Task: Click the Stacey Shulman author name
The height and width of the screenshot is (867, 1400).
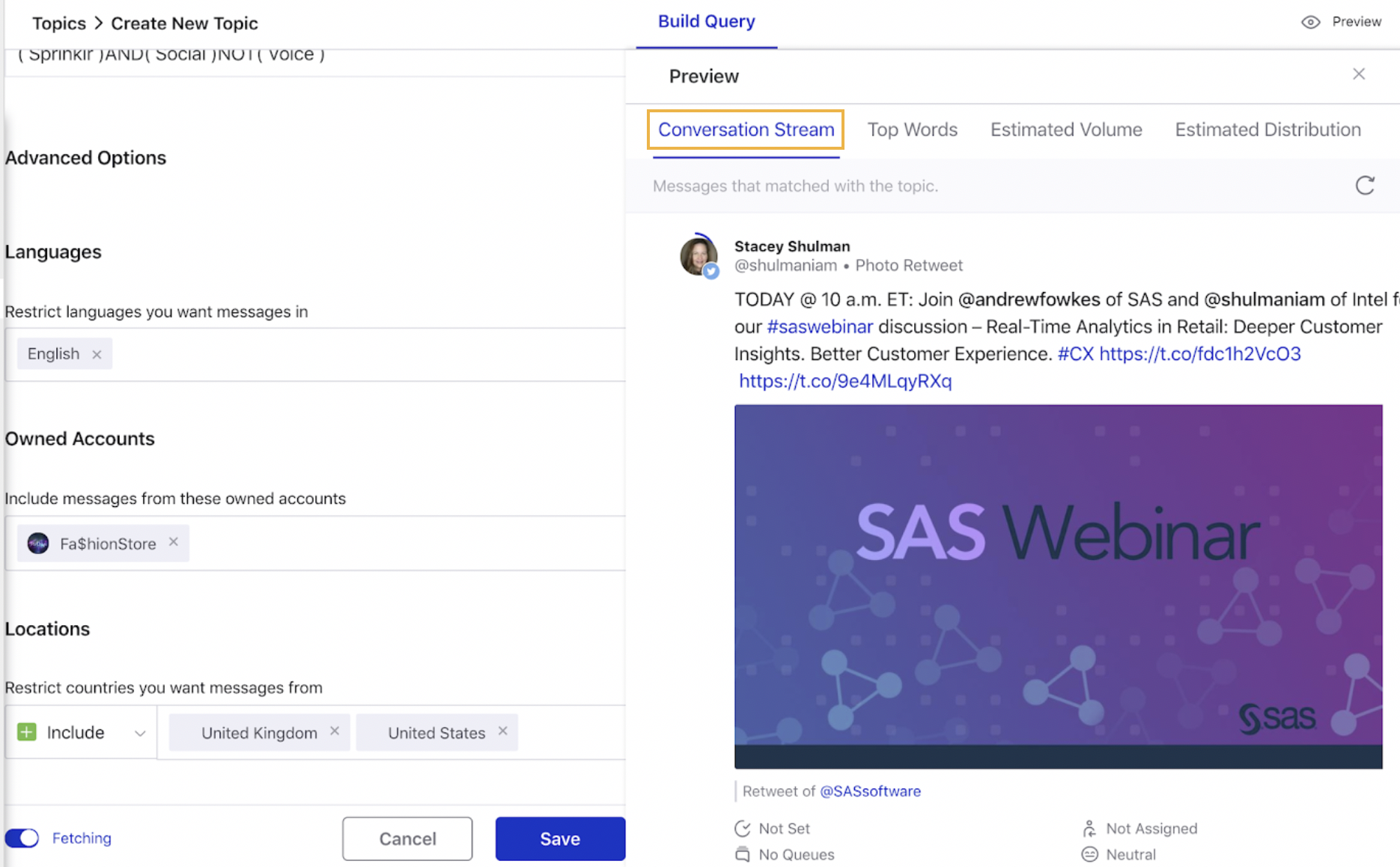Action: pos(792,246)
